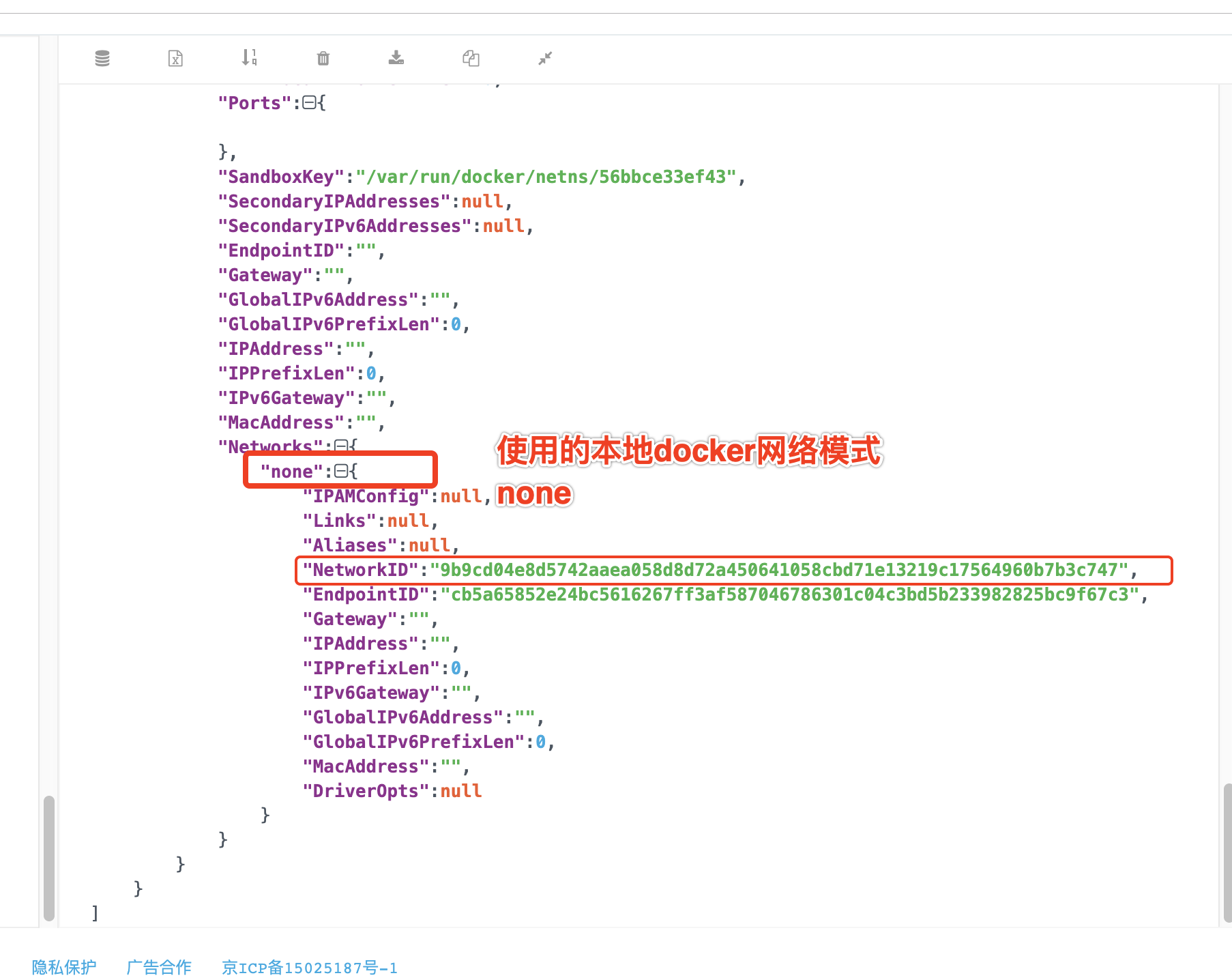
Task: Select the "IPv6Gateway" key inside none
Action: (x=371, y=693)
